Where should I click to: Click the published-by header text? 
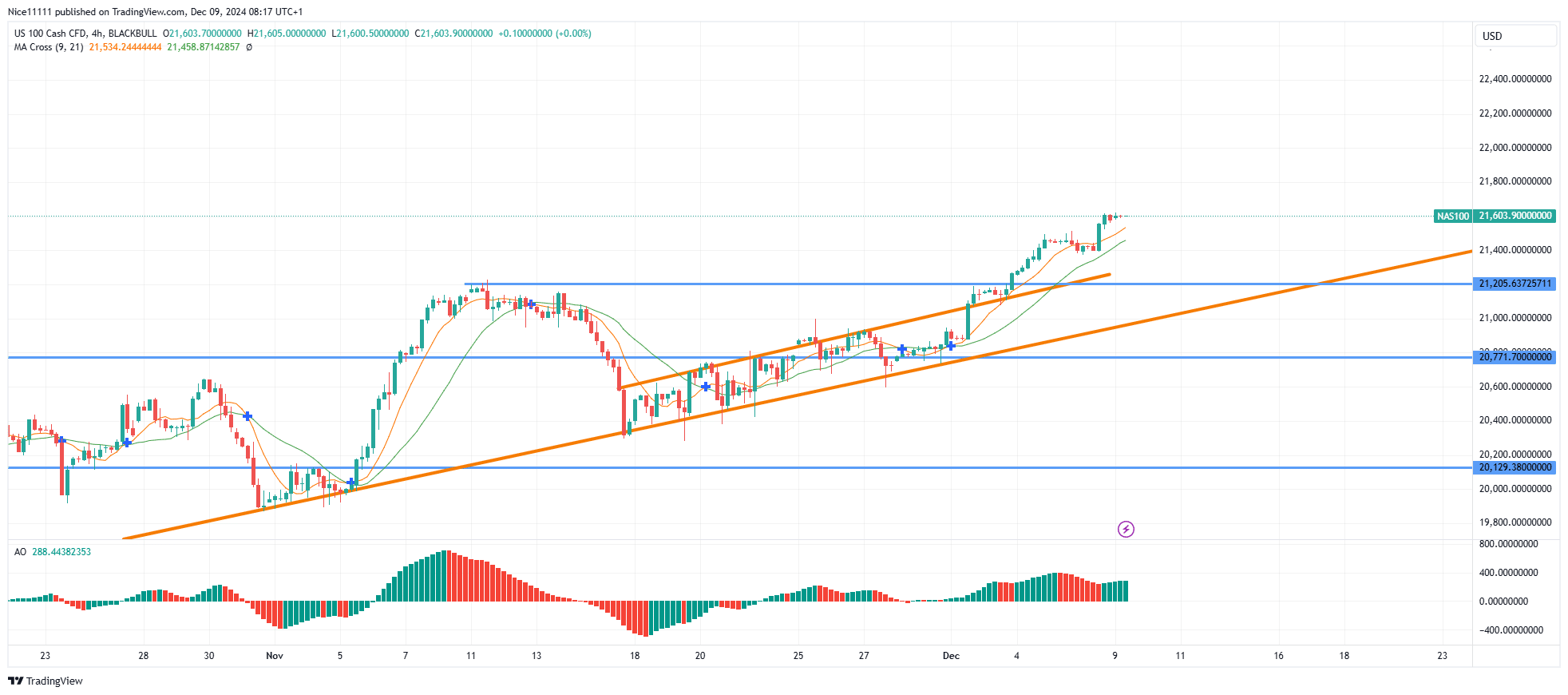[155, 12]
